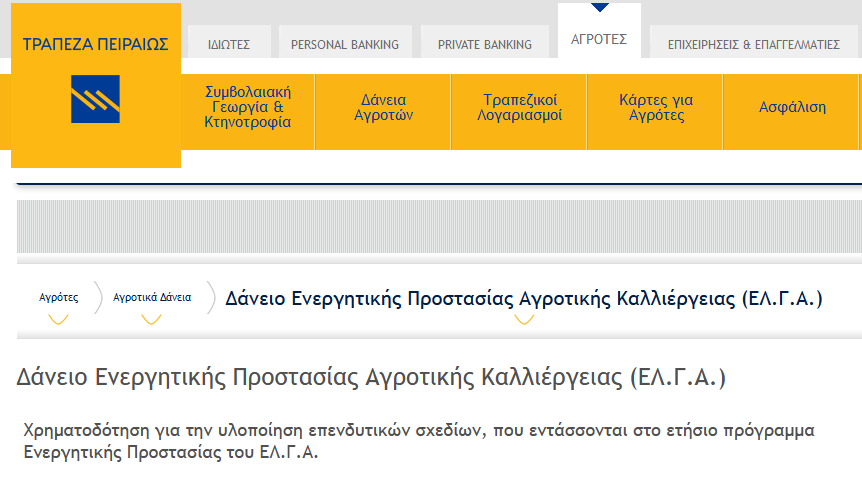Click the large Δάνειο Ενεργητικής Προστασίας page heading

[371, 378]
